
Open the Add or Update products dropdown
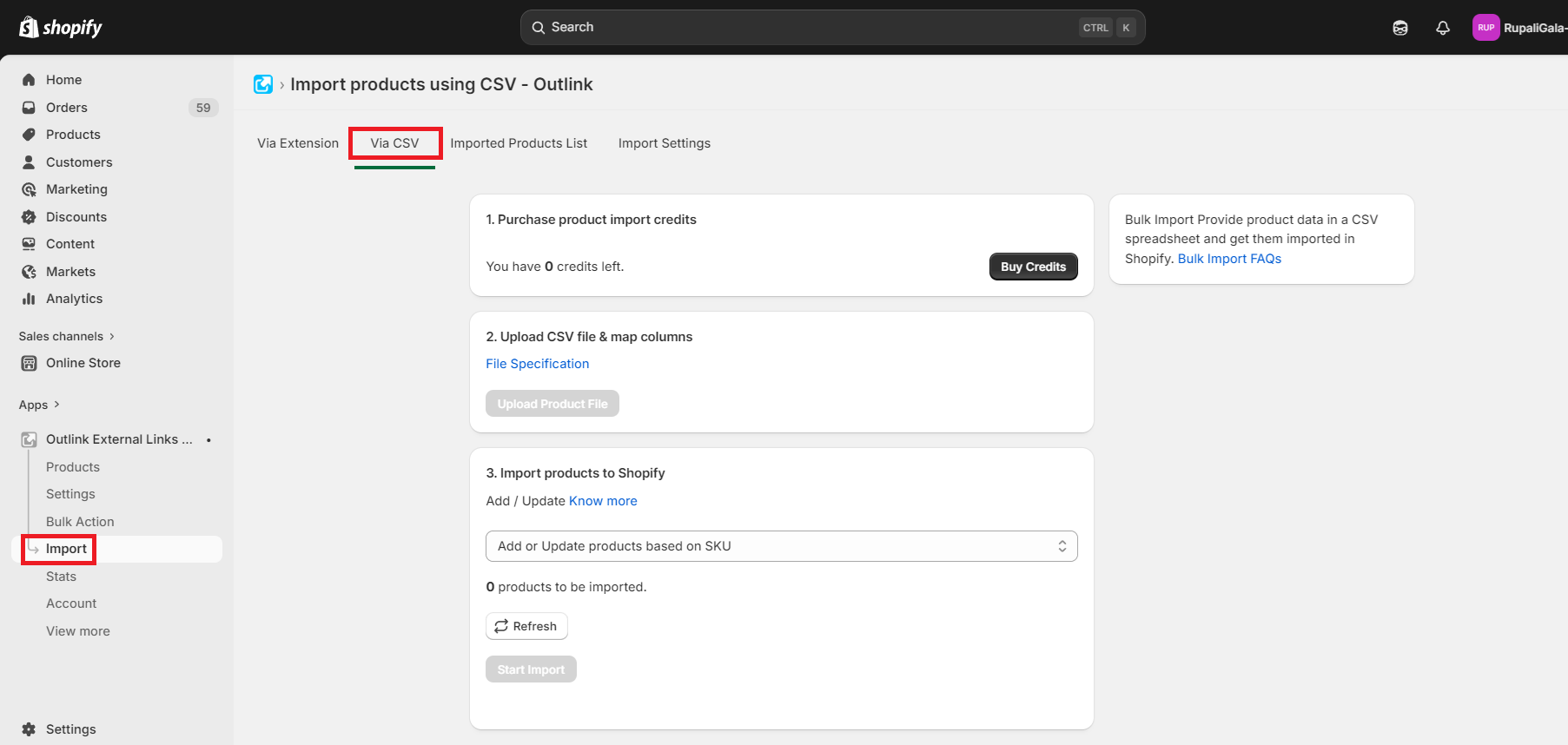coord(782,546)
